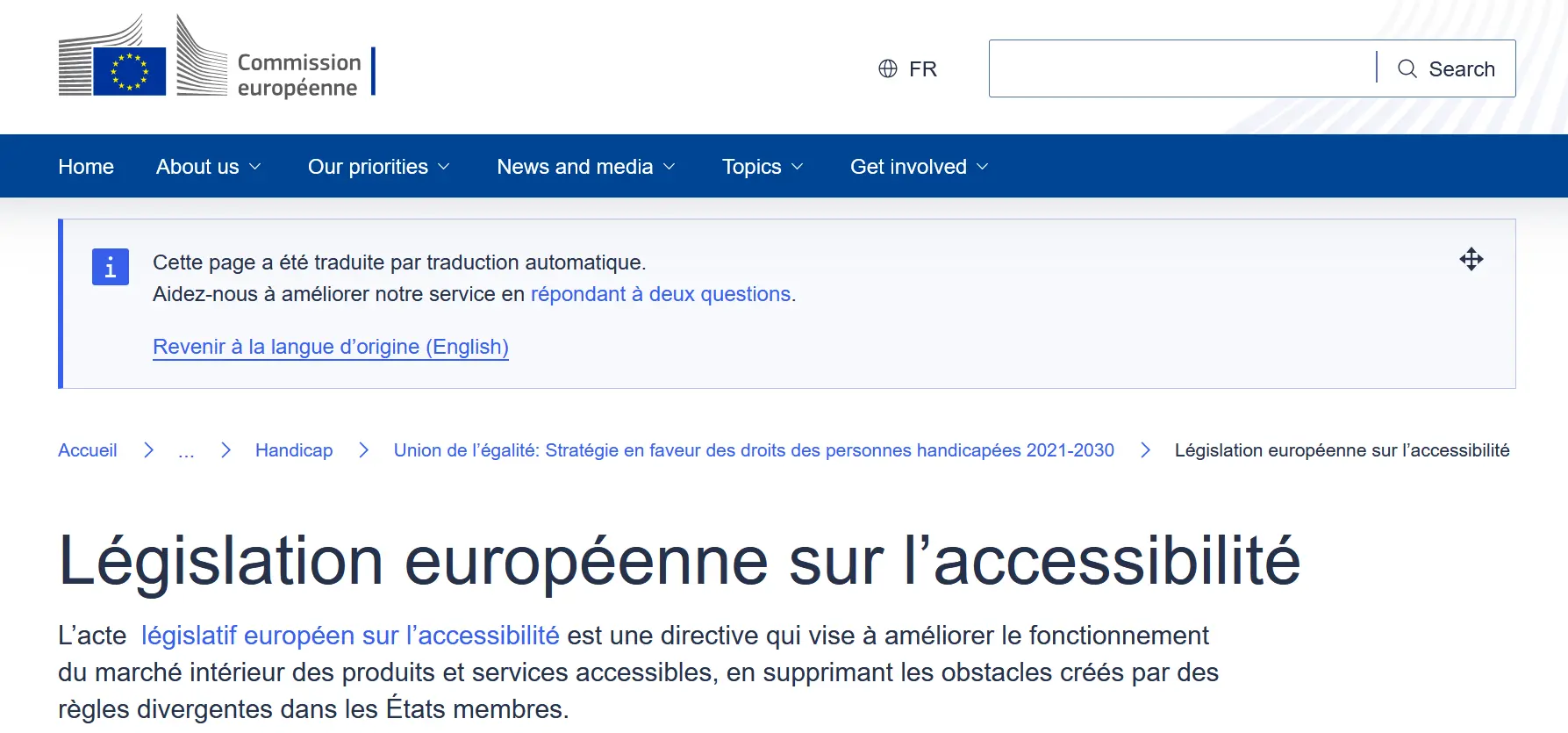Click the move handle icon on the banner
The width and height of the screenshot is (1568, 733).
[1471, 259]
